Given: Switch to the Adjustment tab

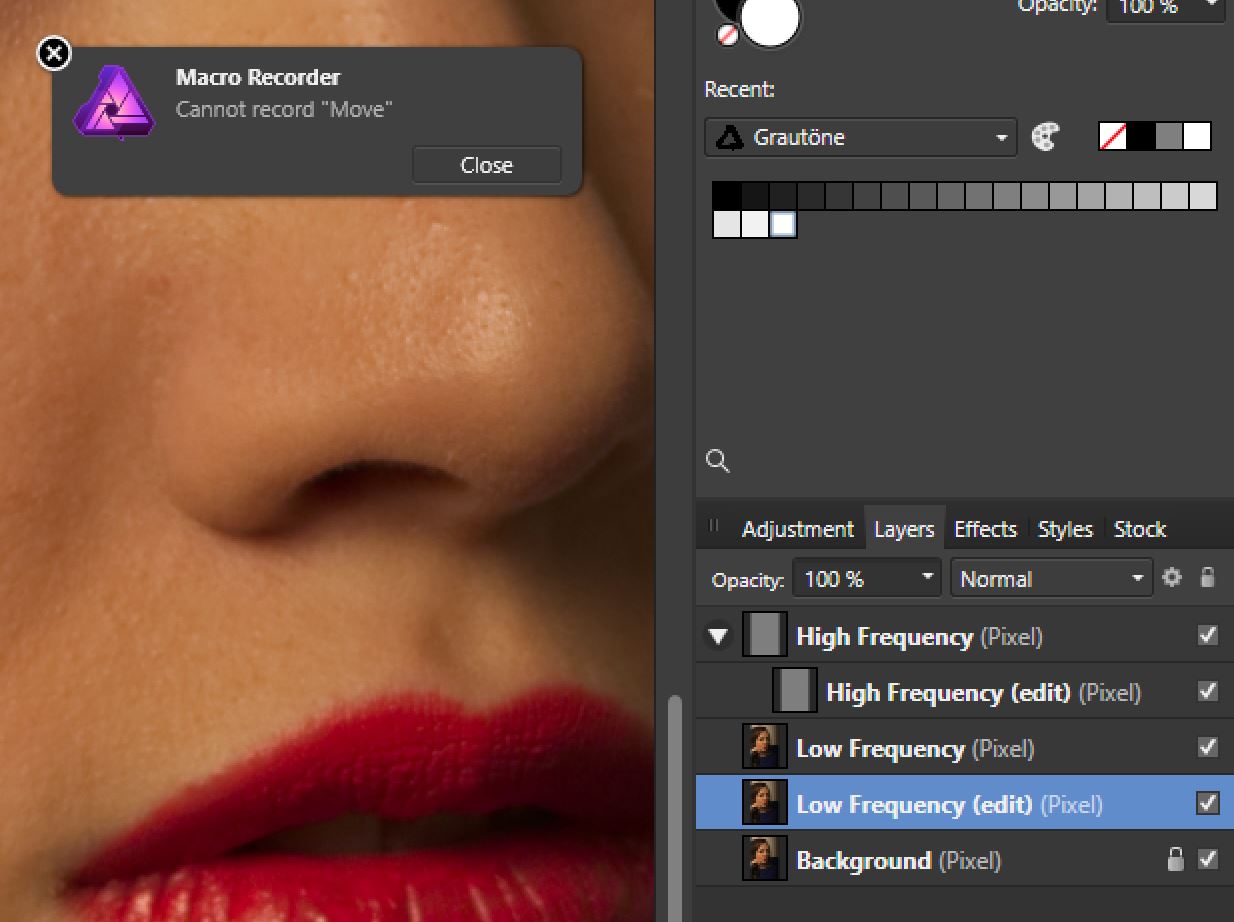Looking at the screenshot, I should point(797,529).
